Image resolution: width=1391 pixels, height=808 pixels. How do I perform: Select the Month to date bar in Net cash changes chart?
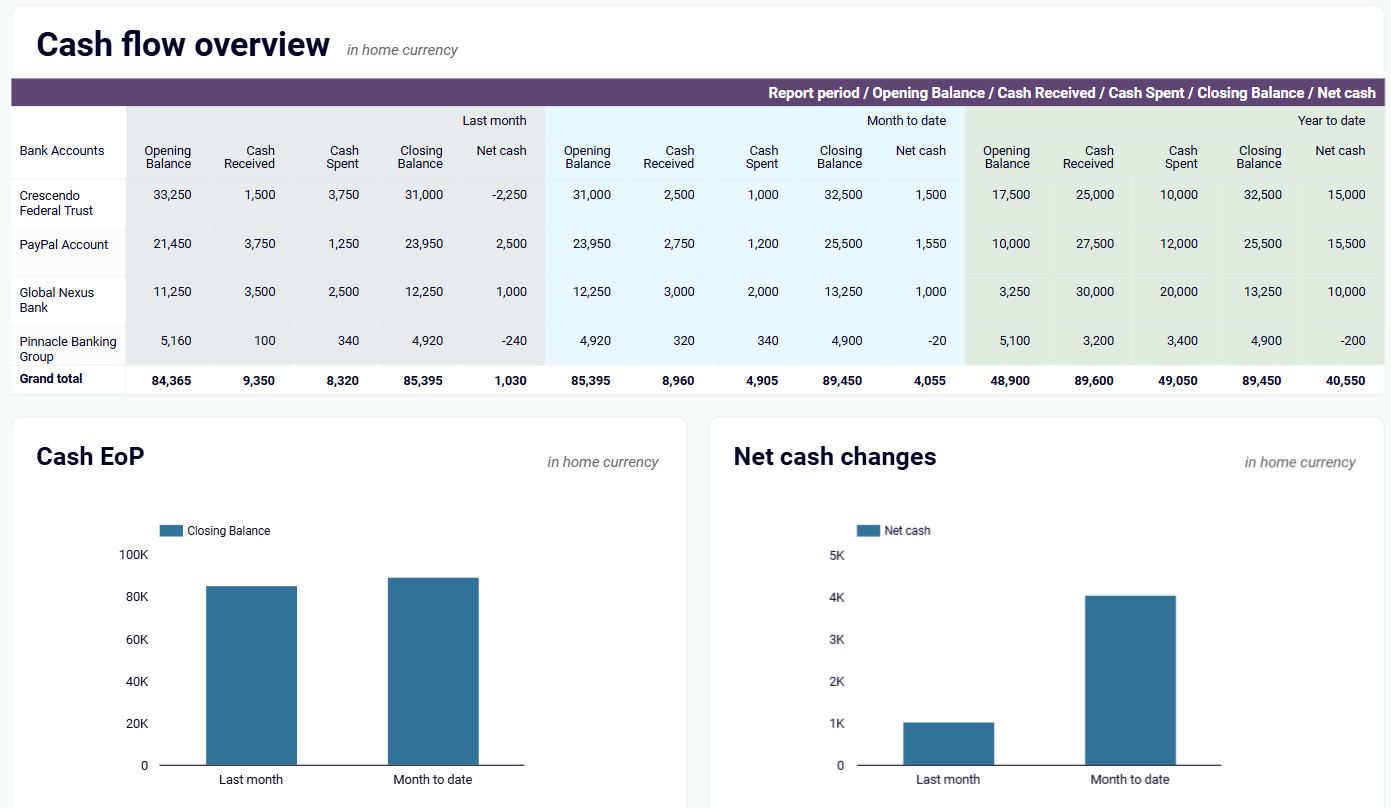[x=1130, y=681]
